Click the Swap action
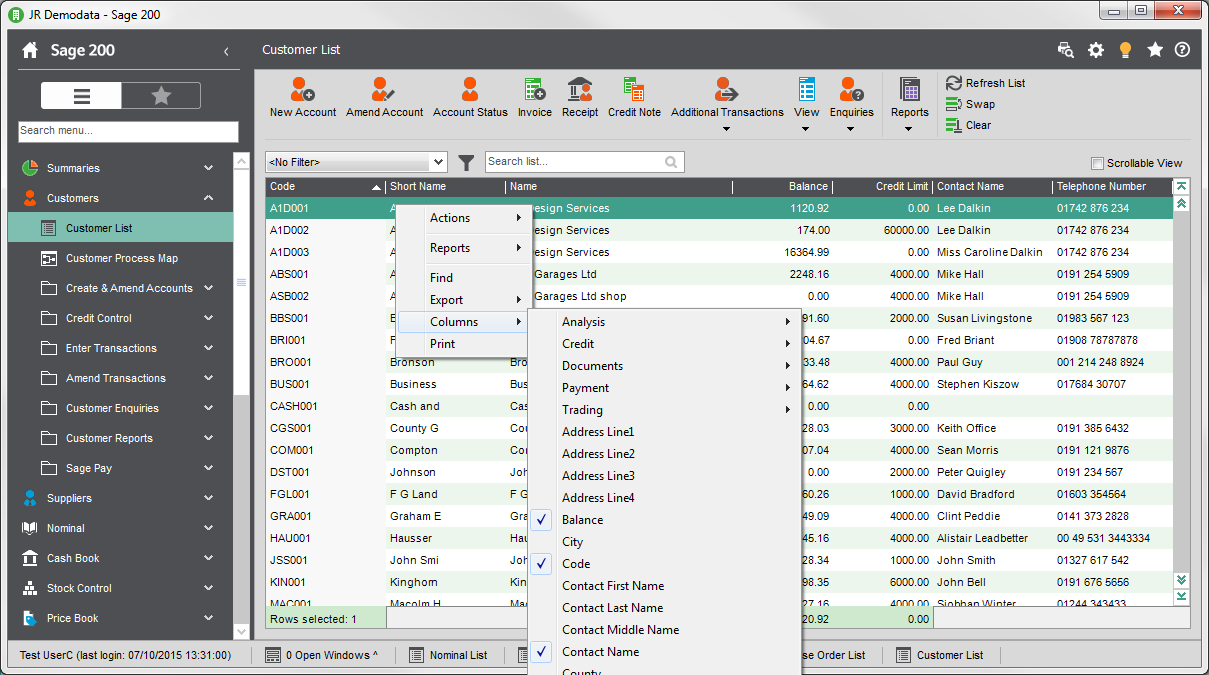The height and width of the screenshot is (675, 1209). click(971, 104)
